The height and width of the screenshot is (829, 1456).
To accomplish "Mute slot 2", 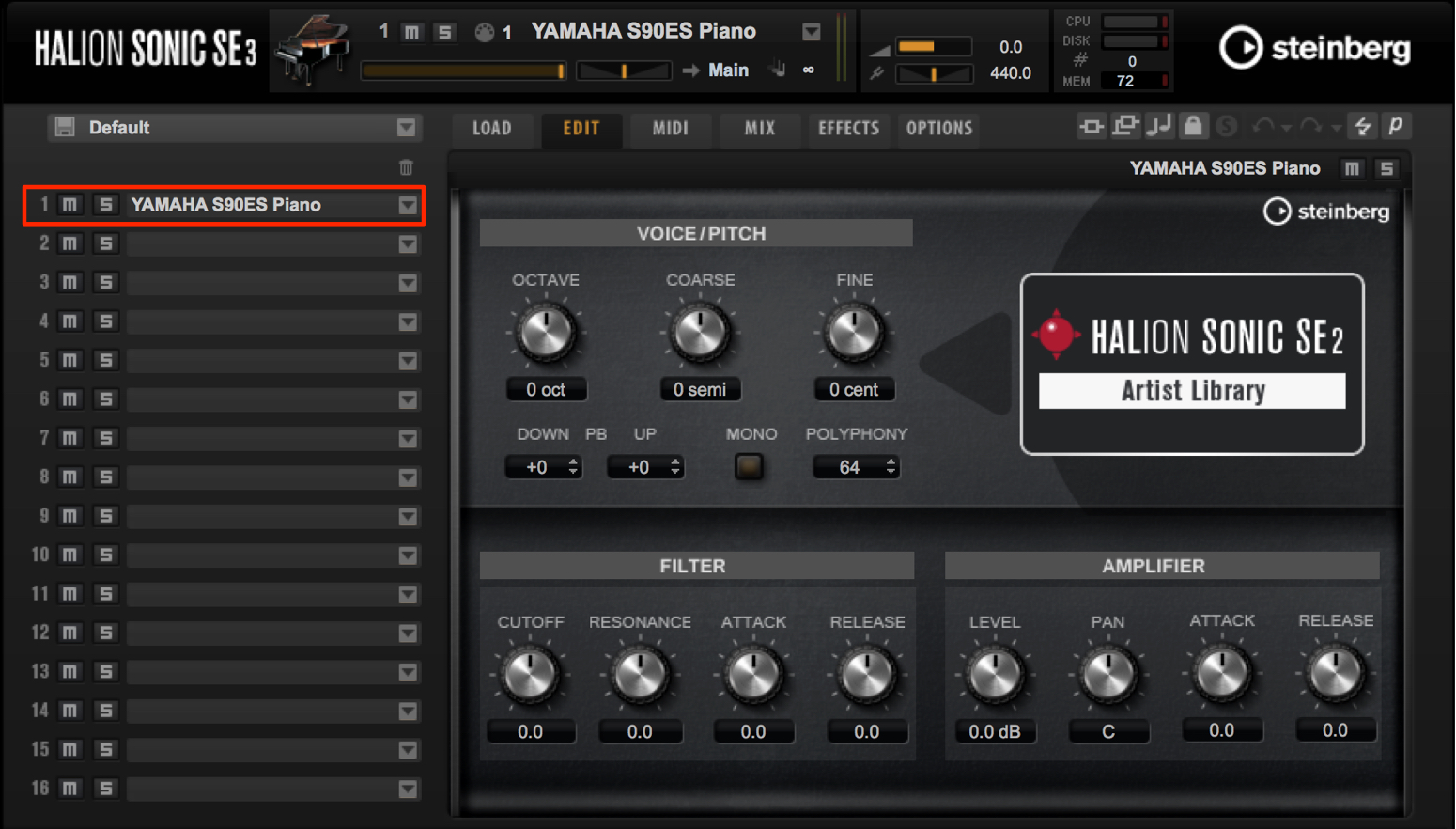I will click(x=70, y=243).
